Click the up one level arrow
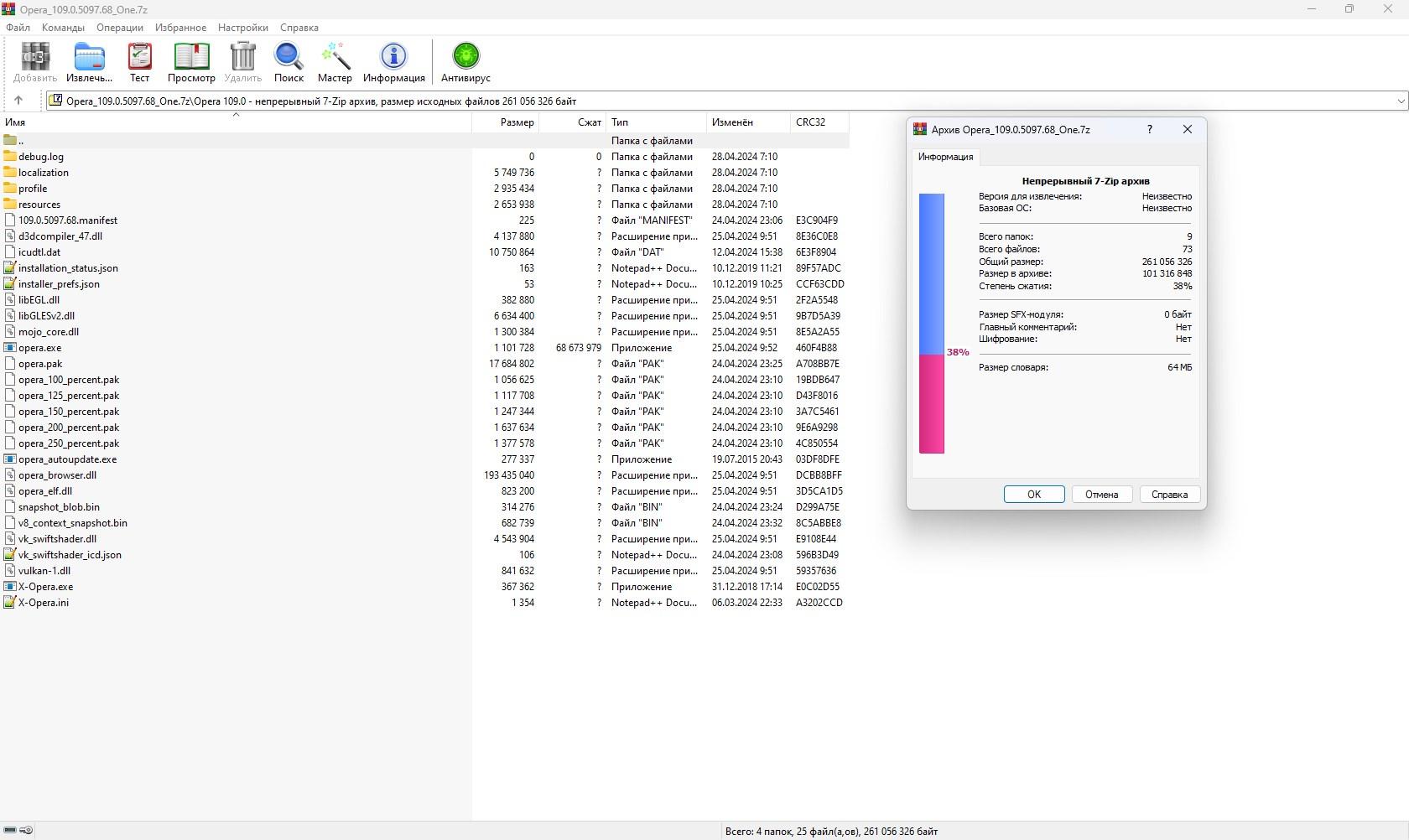This screenshot has height=840, width=1409. point(18,101)
